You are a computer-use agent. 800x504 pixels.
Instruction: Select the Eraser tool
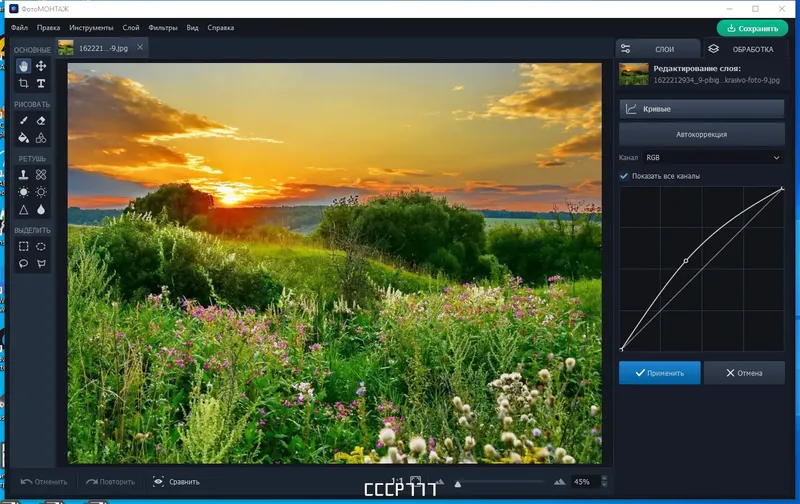41,120
